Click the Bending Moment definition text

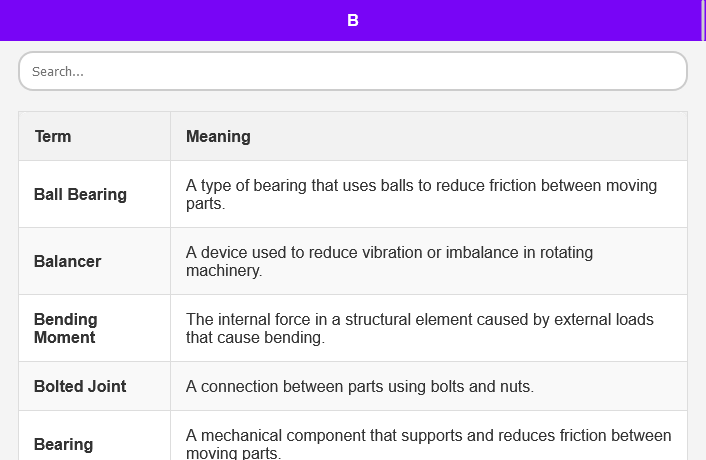coord(419,328)
